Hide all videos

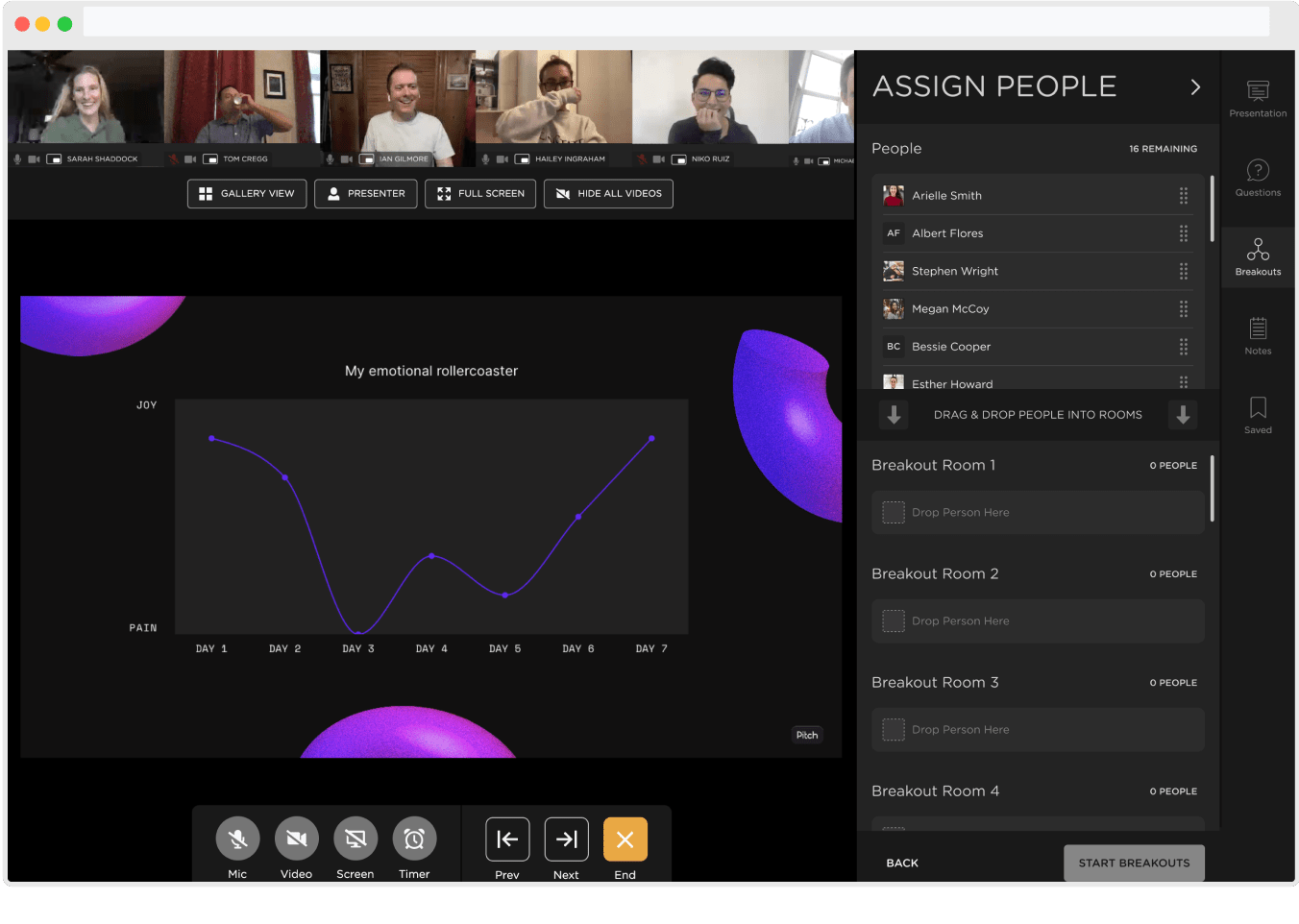(608, 193)
